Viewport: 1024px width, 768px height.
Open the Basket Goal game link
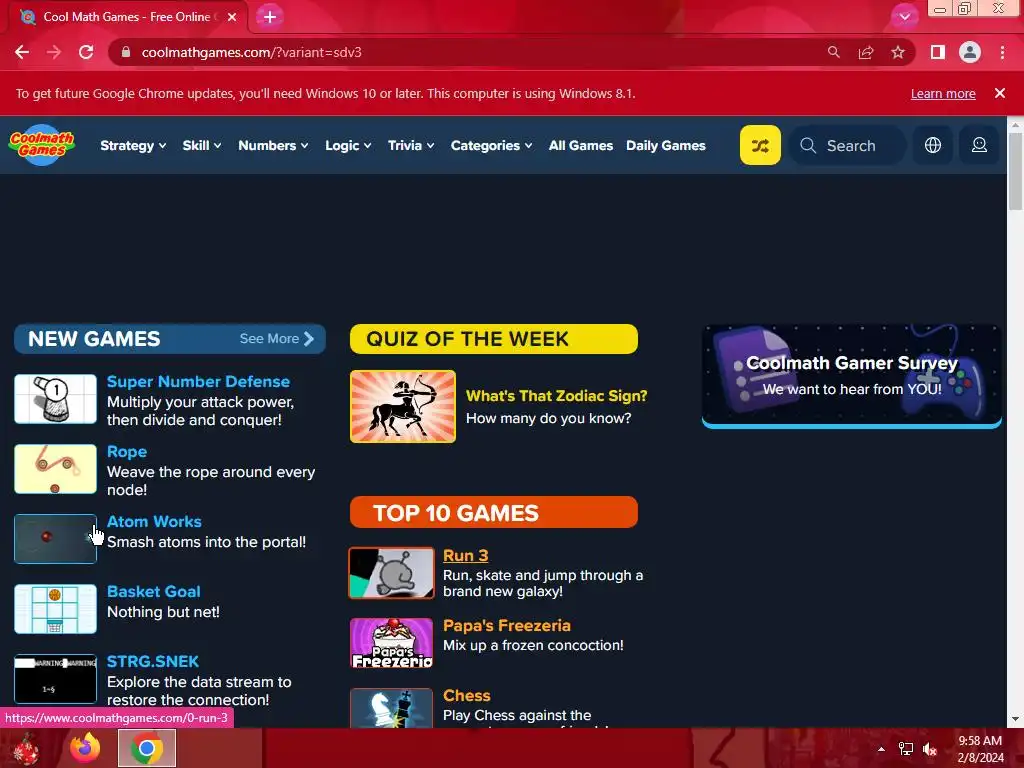click(153, 591)
